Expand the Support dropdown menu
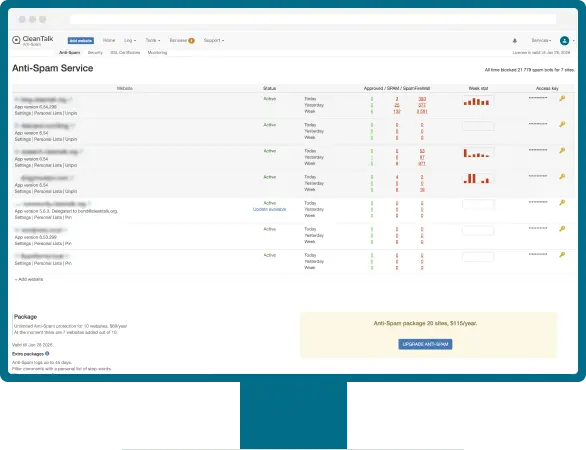 pyautogui.click(x=214, y=40)
